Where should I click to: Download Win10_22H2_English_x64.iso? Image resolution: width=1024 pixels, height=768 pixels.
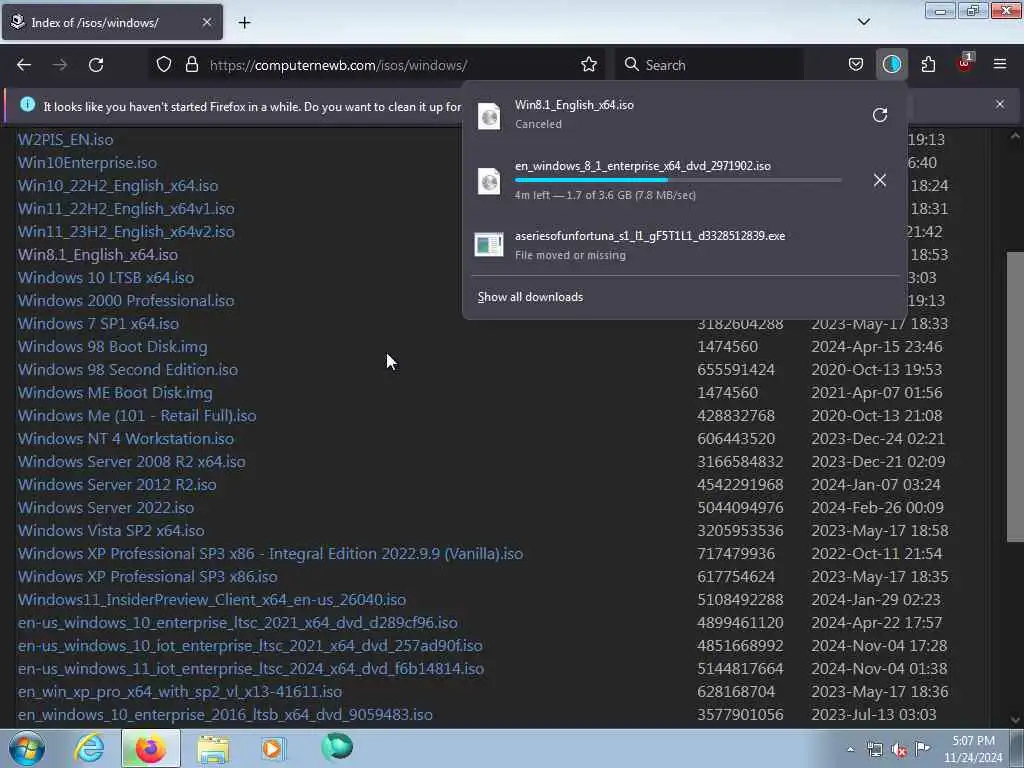tap(118, 185)
